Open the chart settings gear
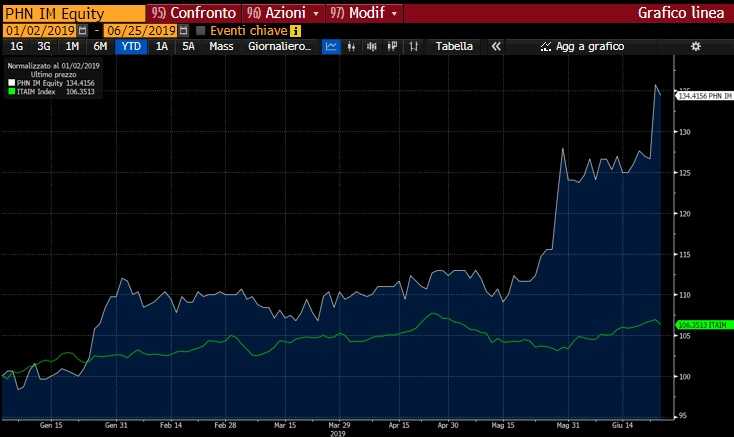Screen dimensions: 734x437 click(696, 46)
